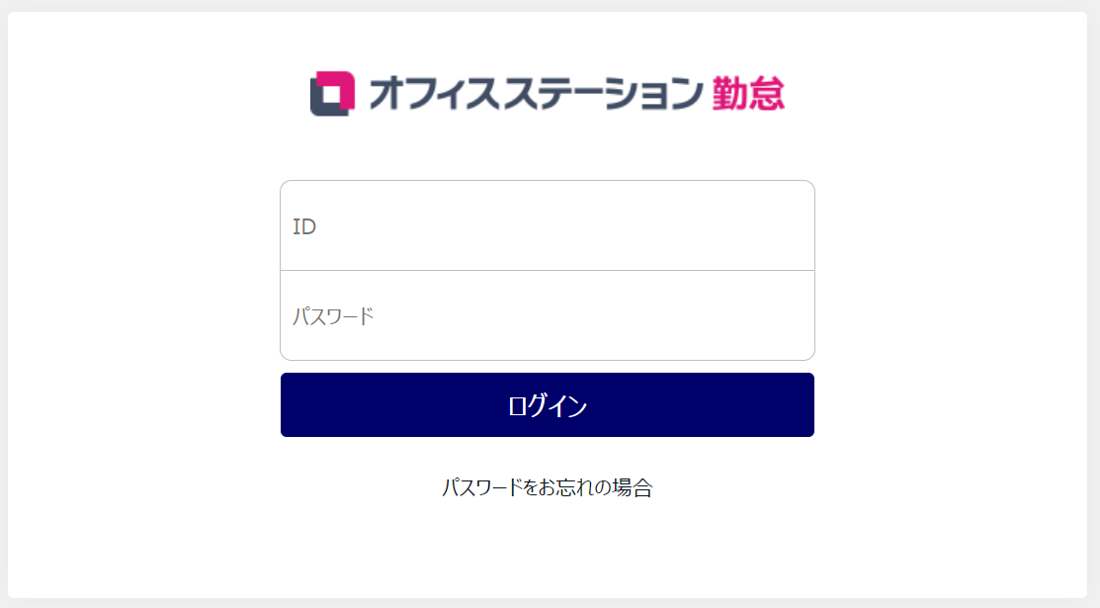Click the オフィスステーション logo text
Viewport: 1100px width, 608px height.
tap(535, 94)
